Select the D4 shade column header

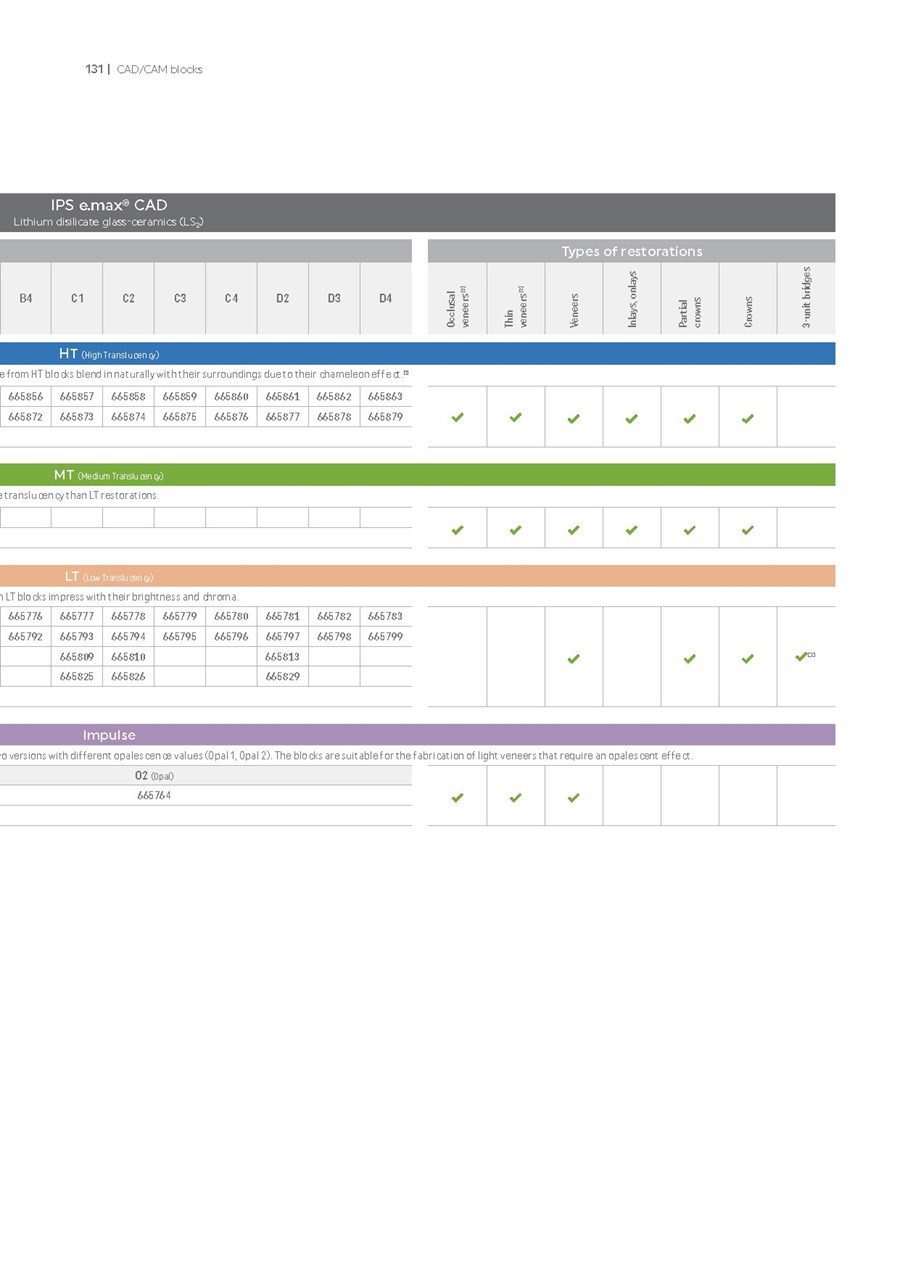tap(385, 298)
